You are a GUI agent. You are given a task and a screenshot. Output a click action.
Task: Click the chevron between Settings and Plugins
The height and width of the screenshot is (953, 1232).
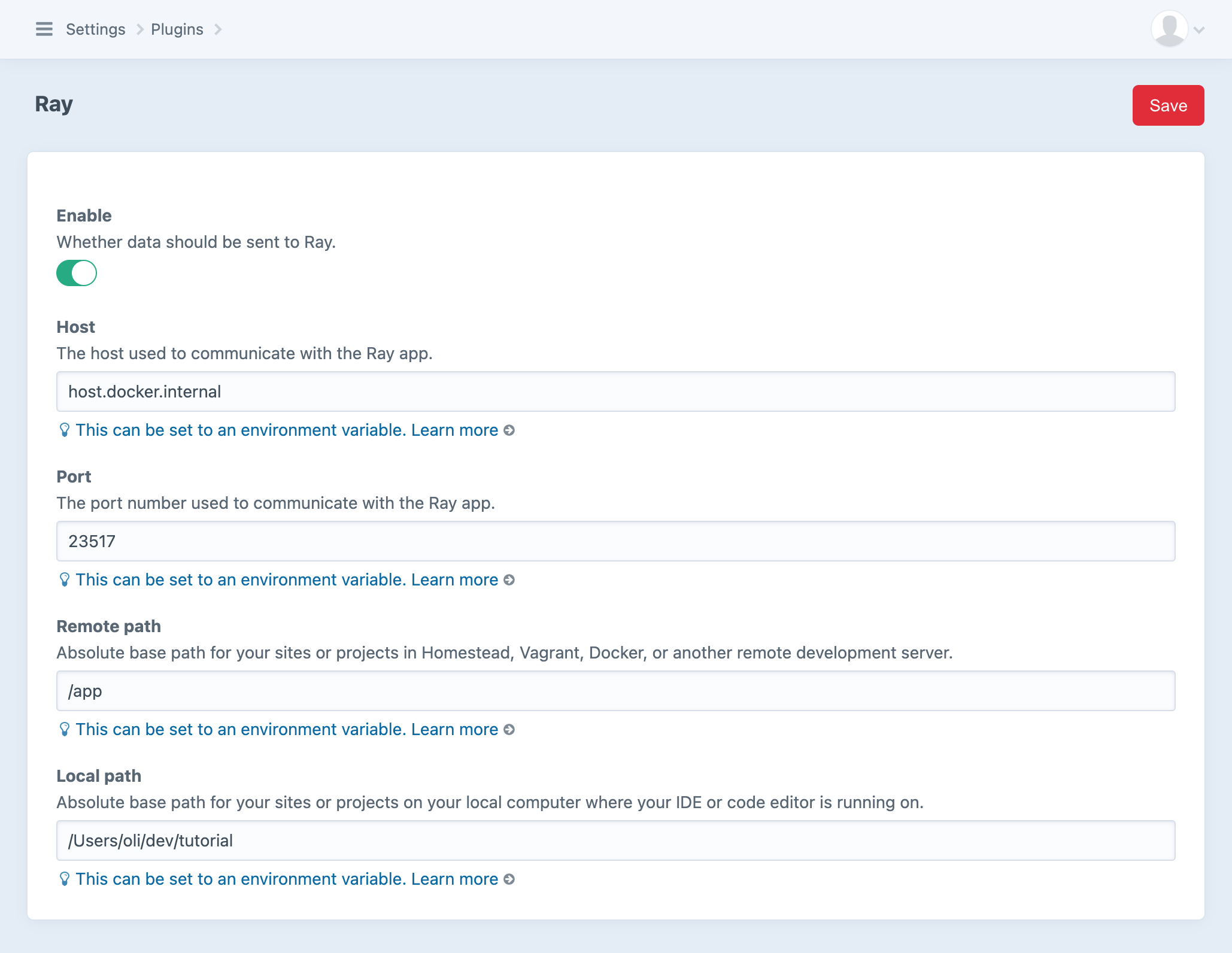point(139,29)
